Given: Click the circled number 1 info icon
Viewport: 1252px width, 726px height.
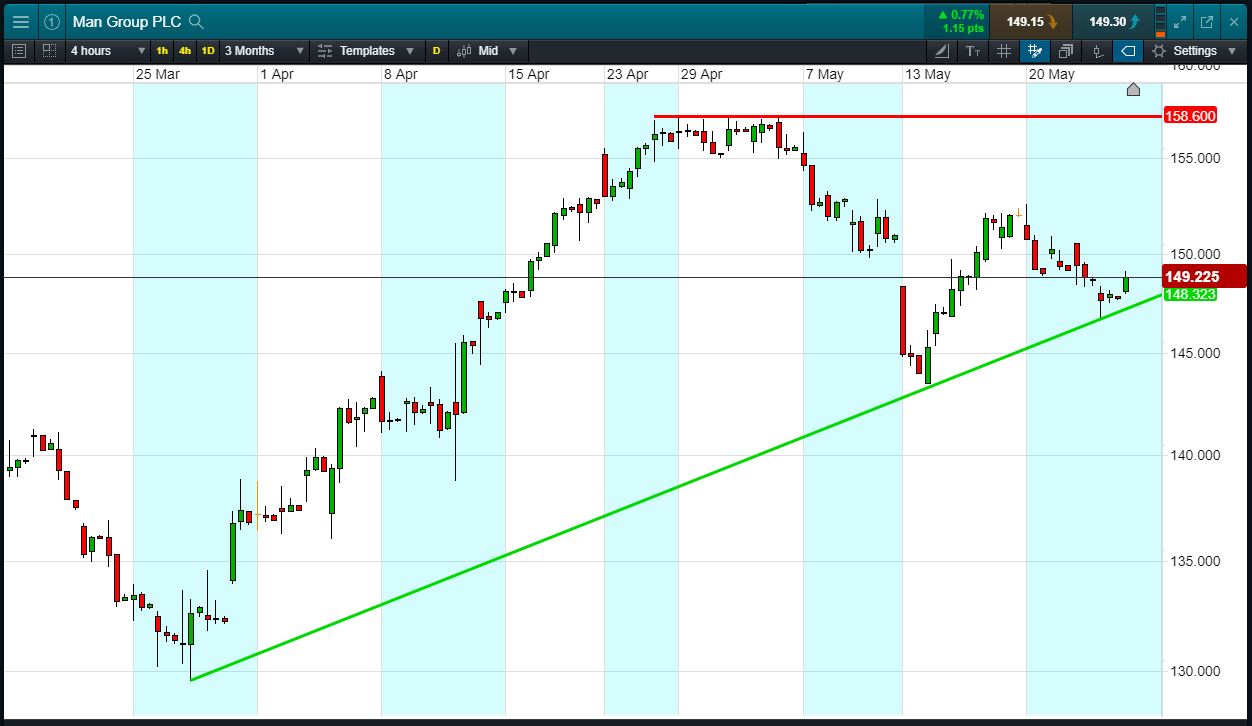Looking at the screenshot, I should 52,21.
